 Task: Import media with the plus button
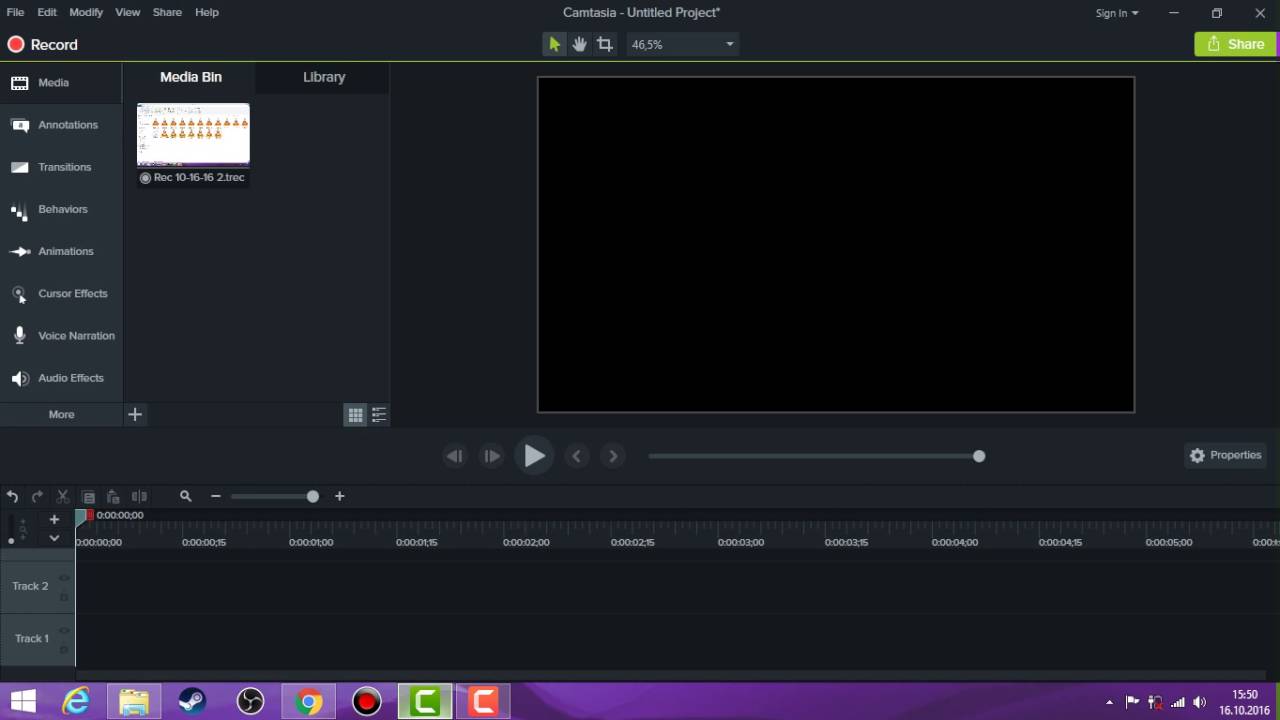(x=135, y=414)
